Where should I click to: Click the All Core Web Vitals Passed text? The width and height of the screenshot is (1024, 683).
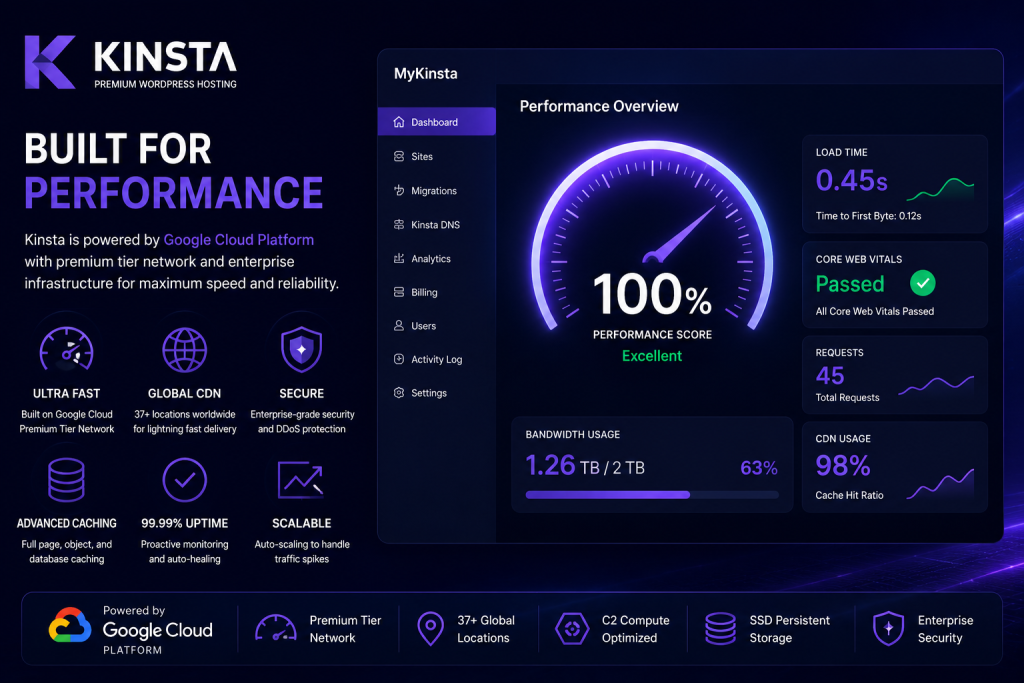(x=874, y=311)
